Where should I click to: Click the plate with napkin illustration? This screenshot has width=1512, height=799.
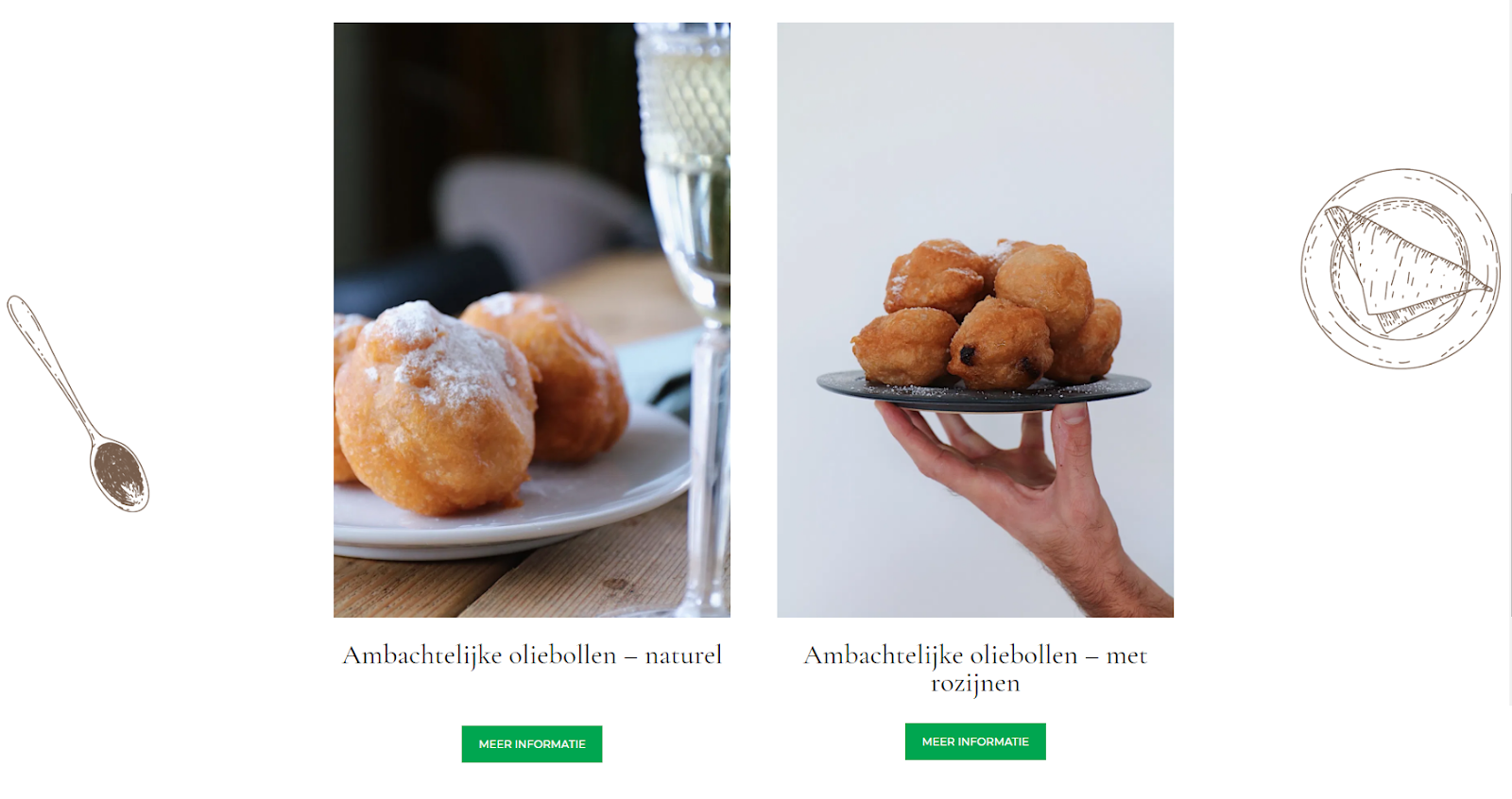click(1400, 268)
